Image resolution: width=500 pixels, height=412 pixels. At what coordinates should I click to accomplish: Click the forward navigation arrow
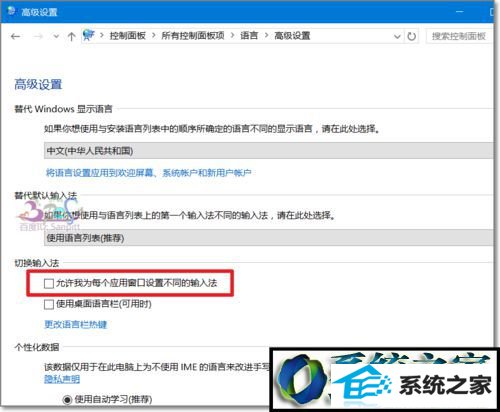pyautogui.click(x=38, y=36)
